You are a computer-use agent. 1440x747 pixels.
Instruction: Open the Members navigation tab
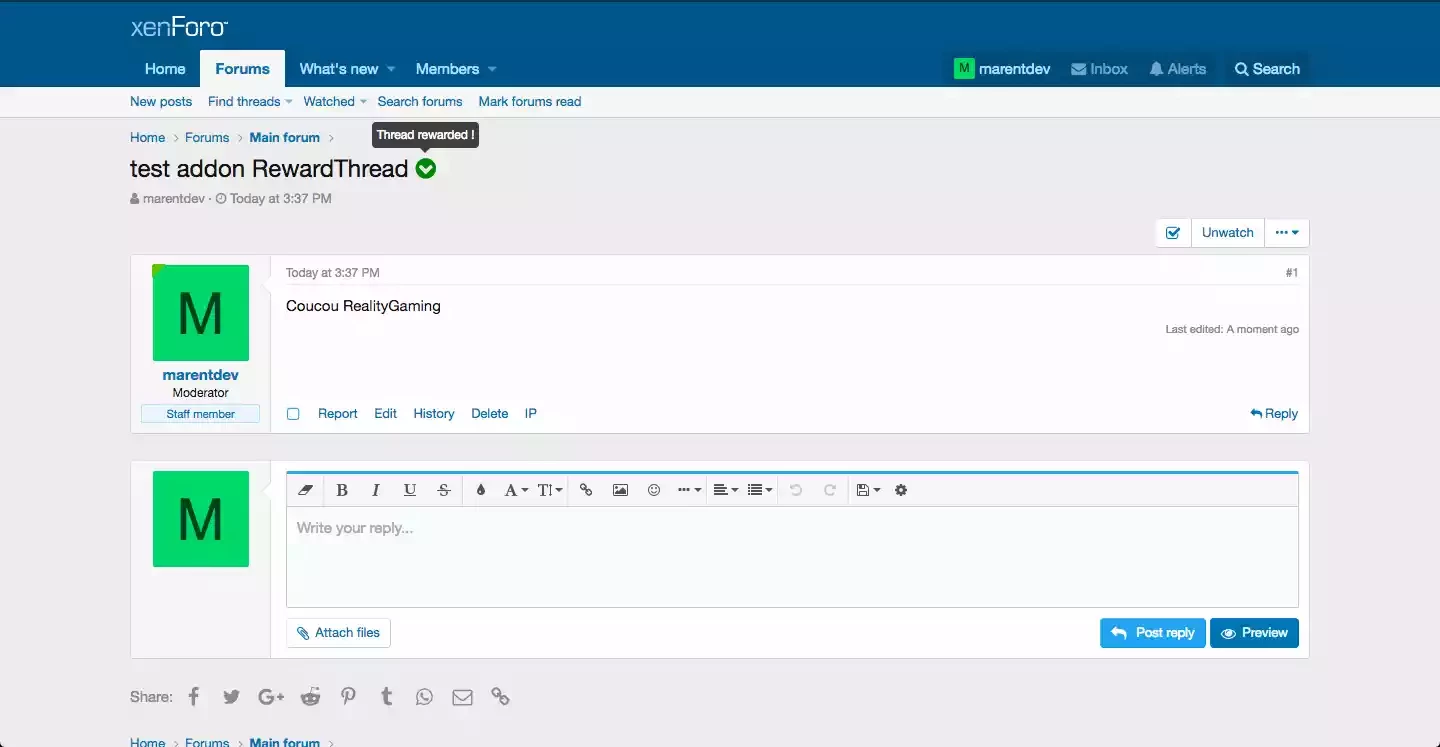(447, 69)
